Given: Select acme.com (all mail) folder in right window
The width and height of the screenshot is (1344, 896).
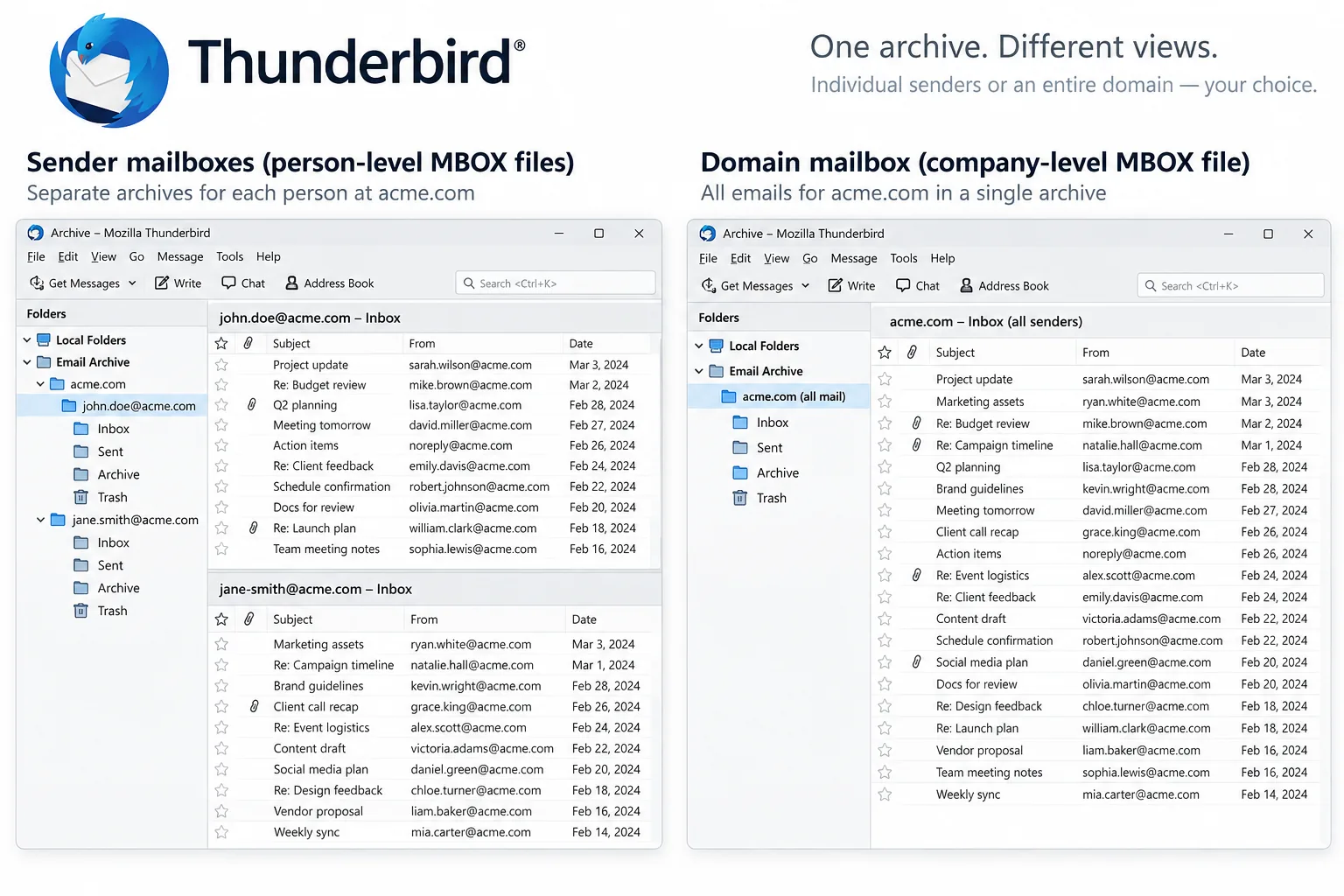Looking at the screenshot, I should point(780,396).
